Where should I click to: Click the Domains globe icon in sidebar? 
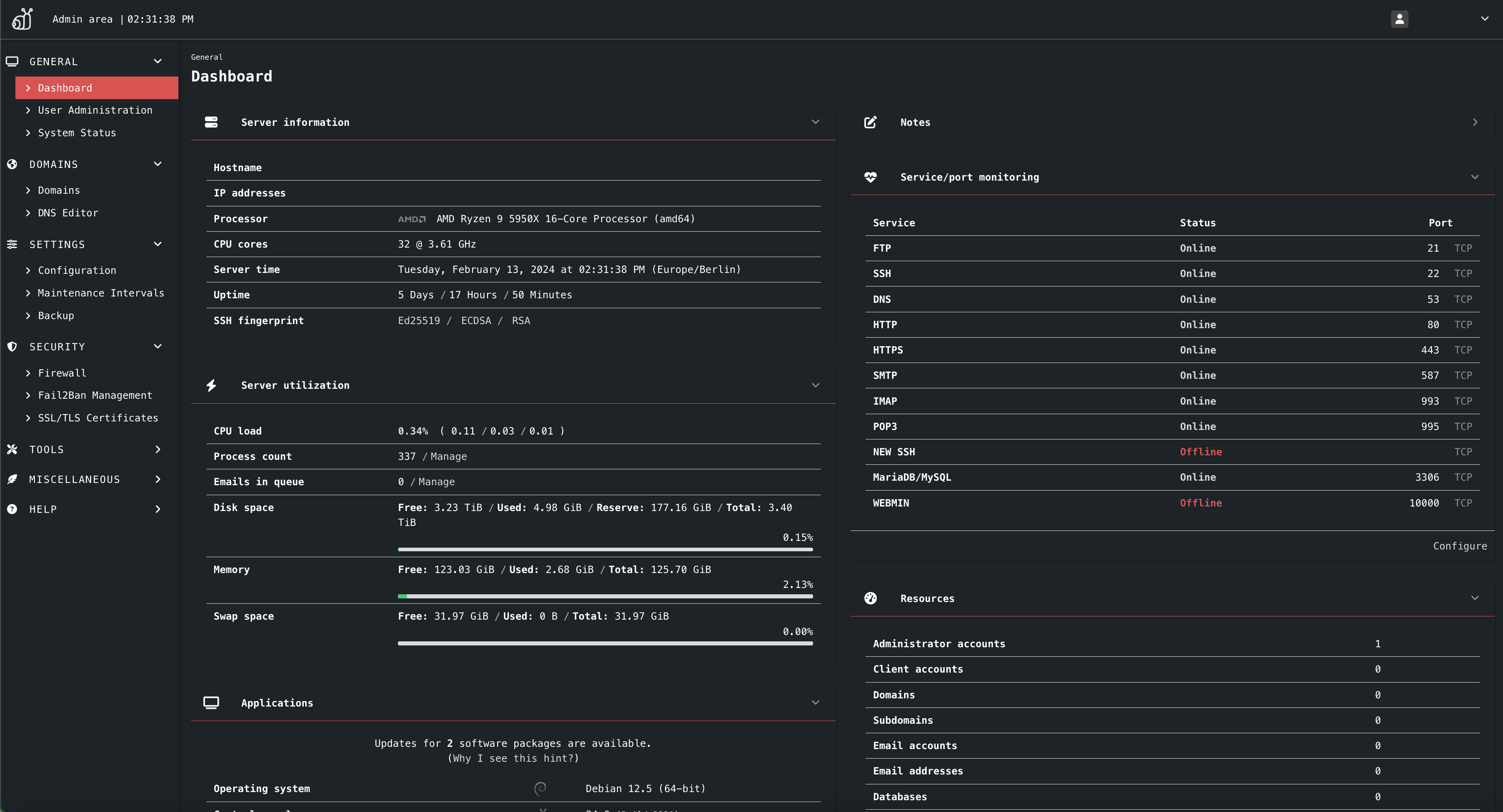(x=12, y=164)
